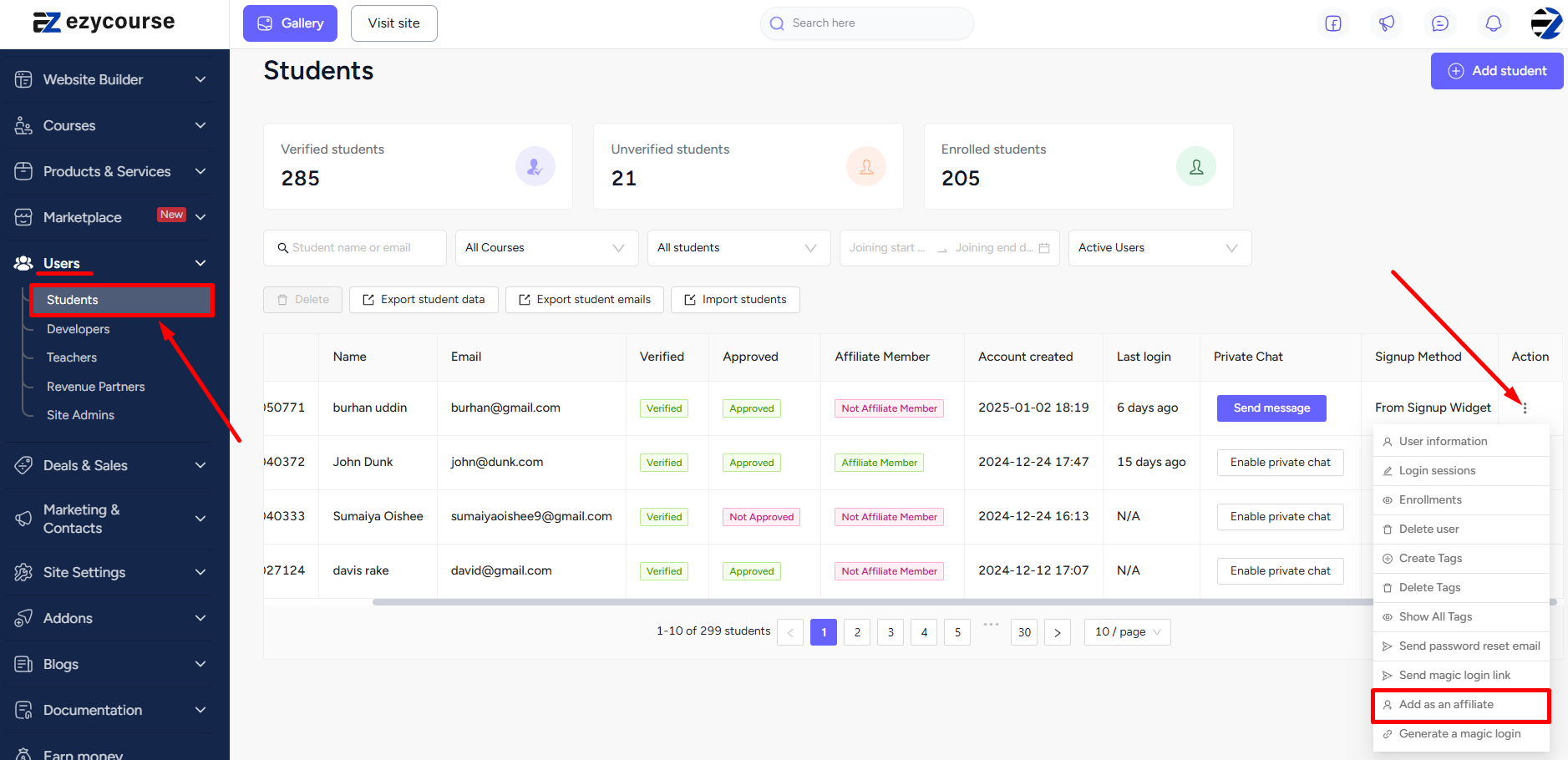Click the Documentation sidebar icon
The width and height of the screenshot is (1568, 760).
(23, 710)
